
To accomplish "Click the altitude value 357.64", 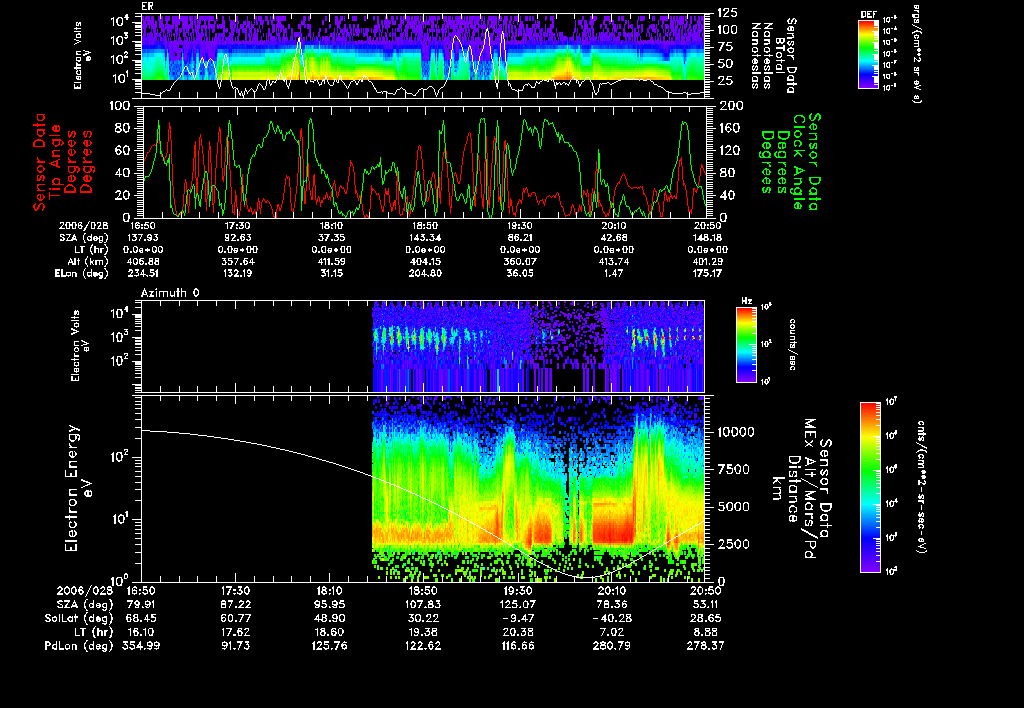I will click(238, 261).
